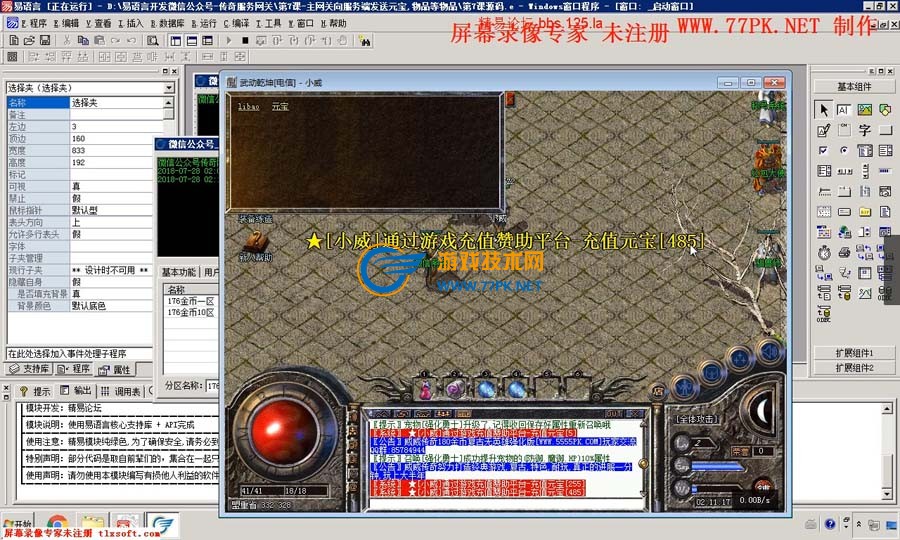This screenshot has height=540, width=900.
Task: Click the libao link in game panel
Action: coord(249,107)
